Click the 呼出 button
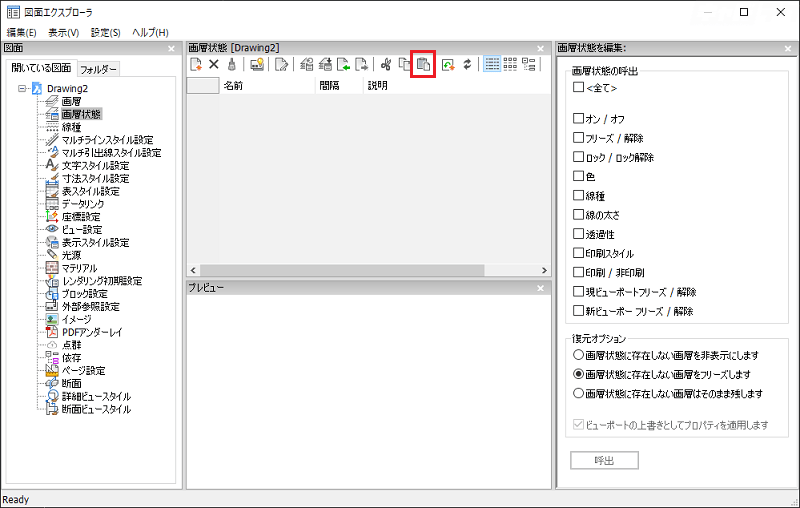 click(x=604, y=461)
